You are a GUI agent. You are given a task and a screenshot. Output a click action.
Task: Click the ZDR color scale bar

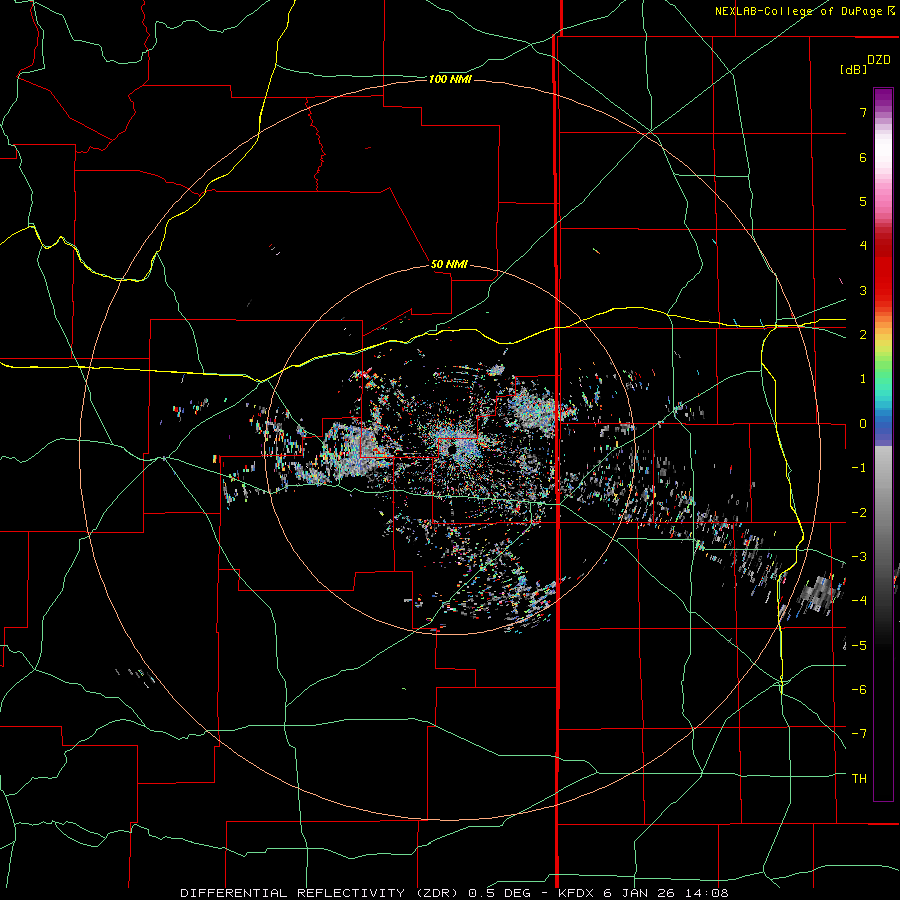[883, 444]
